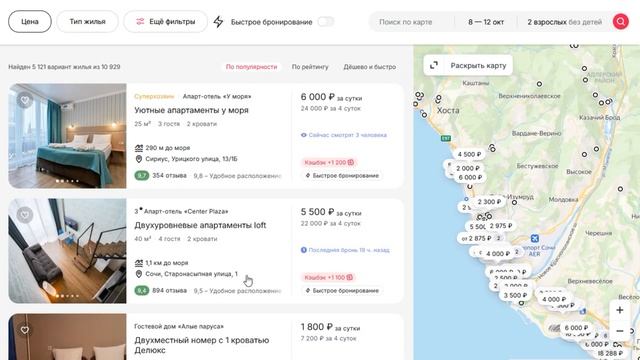Open listing title Уютные апартаменты у моря
The height and width of the screenshot is (360, 640).
point(191,110)
